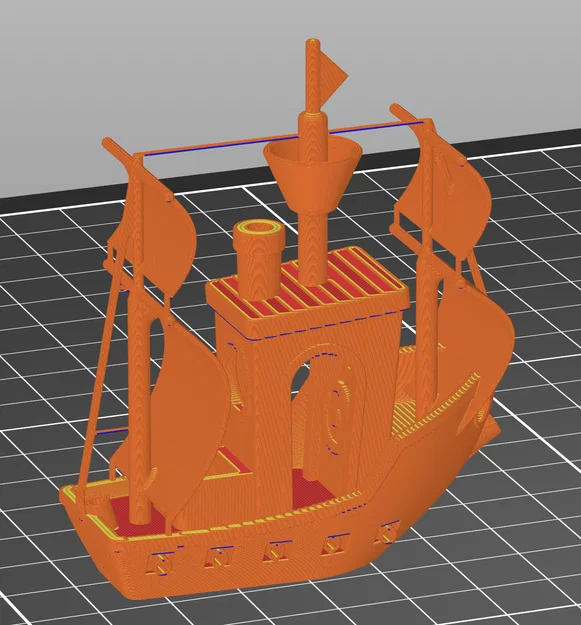Click the red striped cabin roof surface
This screenshot has height=625, width=581.
[x=307, y=281]
